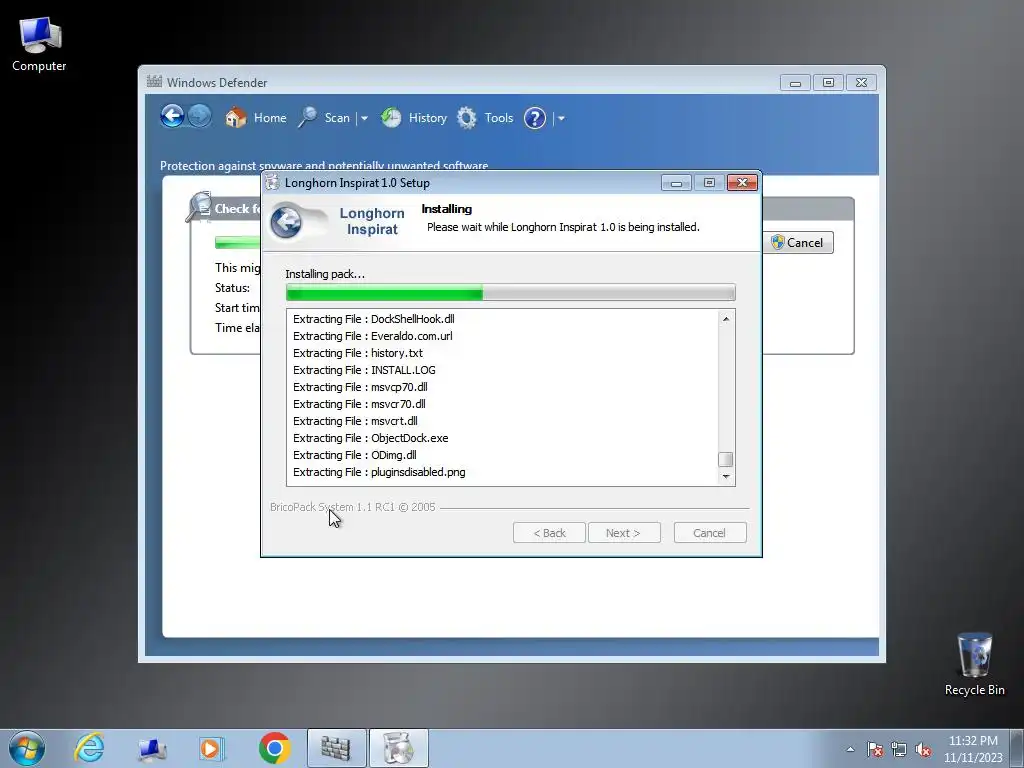Screen dimensions: 1024x768
Task: Show hidden system tray icons
Action: click(850, 749)
